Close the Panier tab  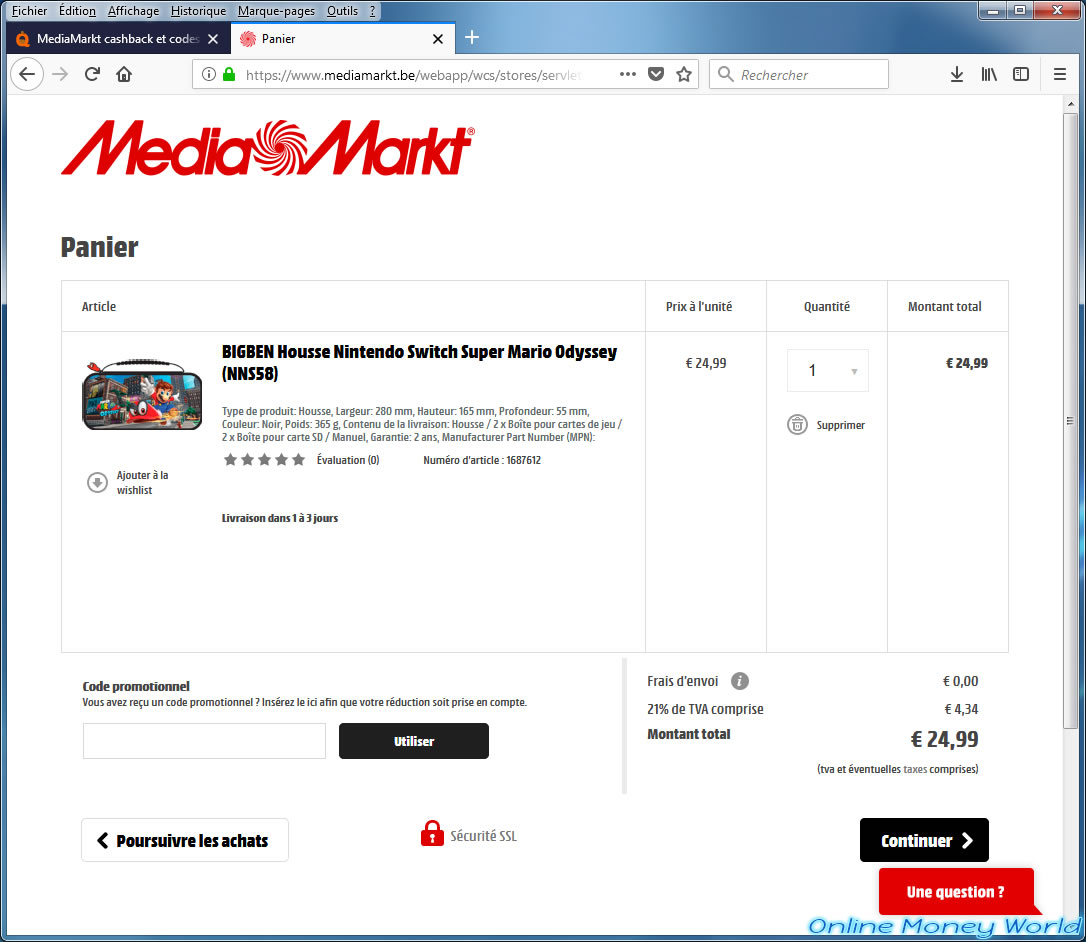438,39
